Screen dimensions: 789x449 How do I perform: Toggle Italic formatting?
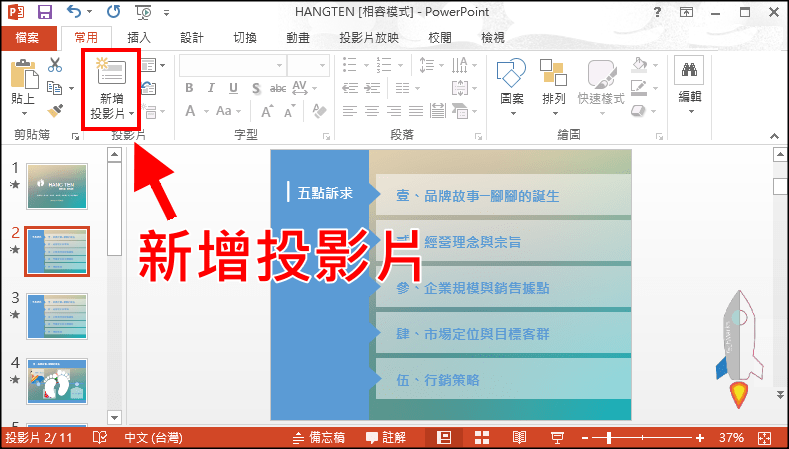(211, 88)
